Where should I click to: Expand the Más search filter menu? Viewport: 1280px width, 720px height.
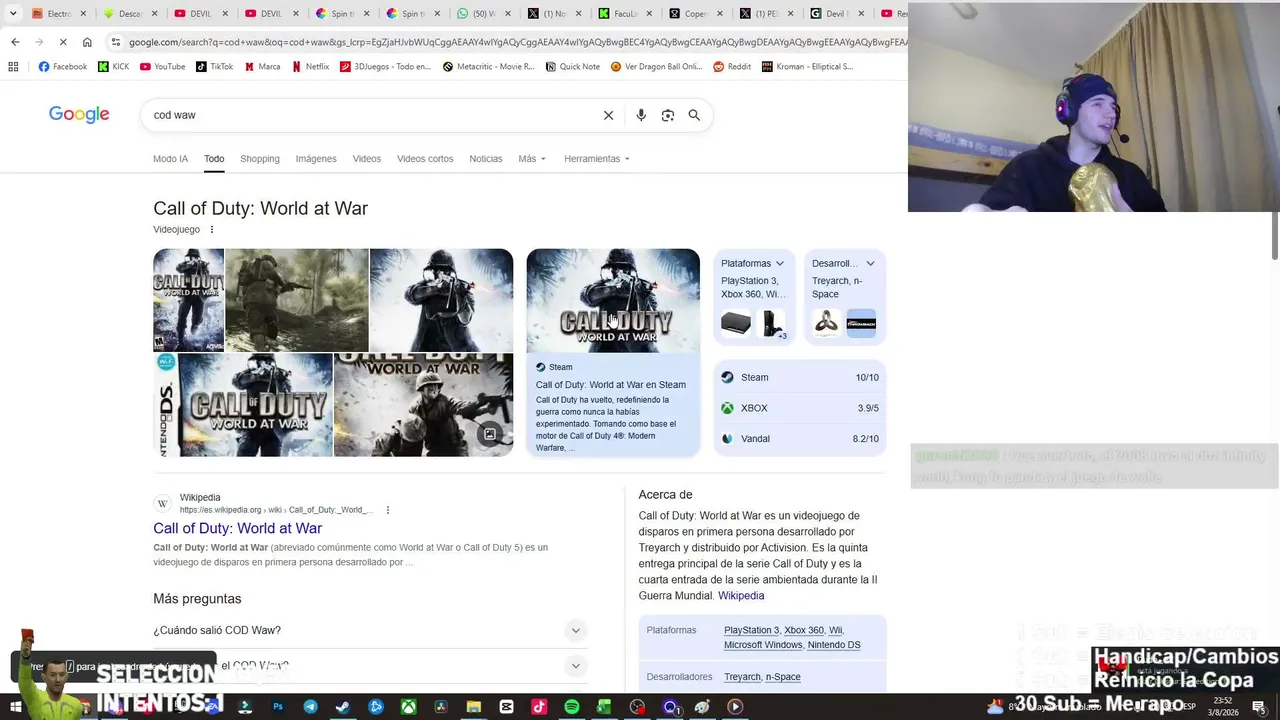click(x=532, y=159)
